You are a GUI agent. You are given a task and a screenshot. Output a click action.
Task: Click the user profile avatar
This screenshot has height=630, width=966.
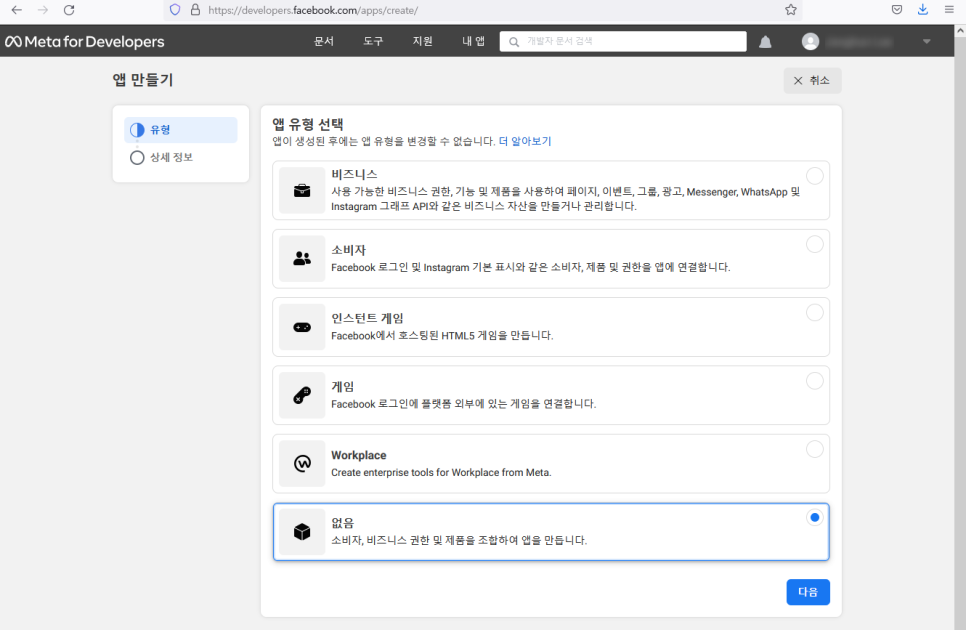810,41
